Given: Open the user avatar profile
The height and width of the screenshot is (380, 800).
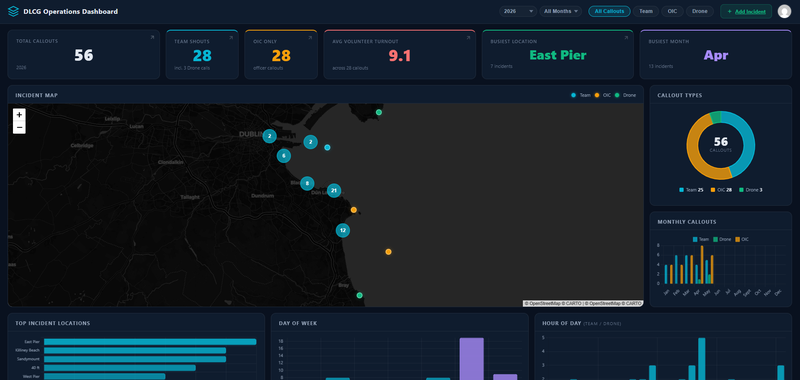Looking at the screenshot, I should pyautogui.click(x=784, y=11).
